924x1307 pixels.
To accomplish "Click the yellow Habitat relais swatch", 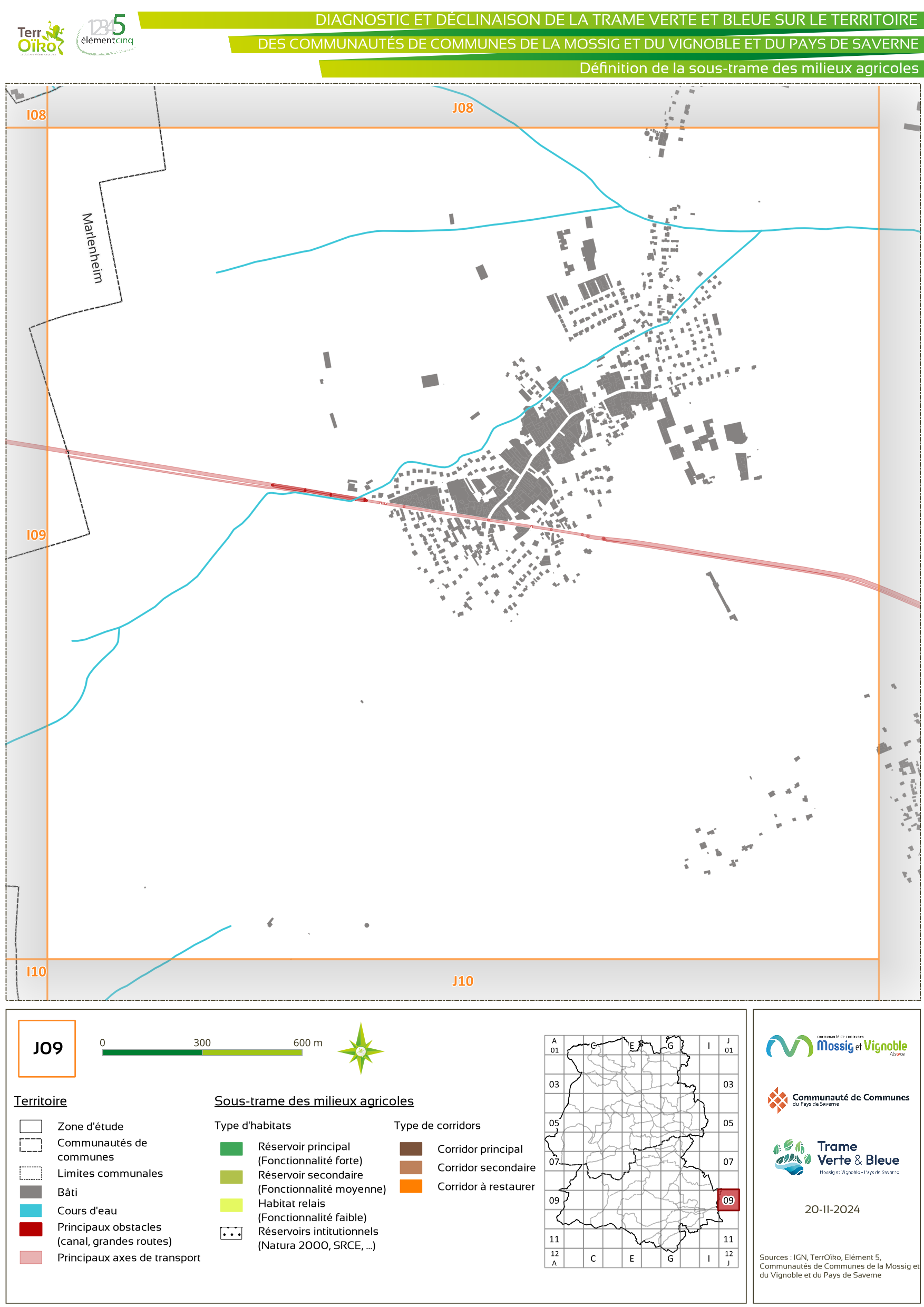I will [231, 1205].
